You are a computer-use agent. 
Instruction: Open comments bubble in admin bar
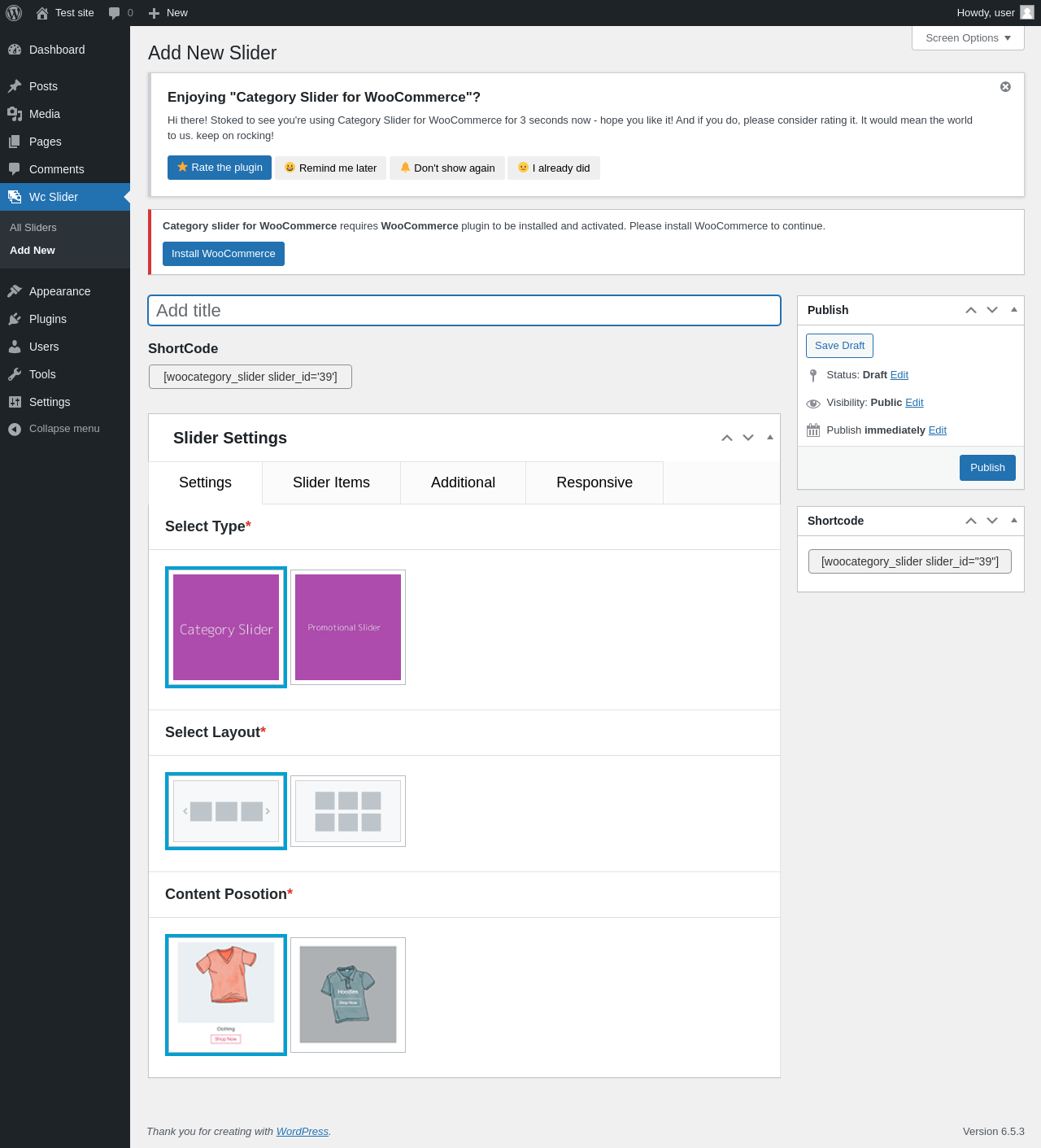(x=120, y=13)
